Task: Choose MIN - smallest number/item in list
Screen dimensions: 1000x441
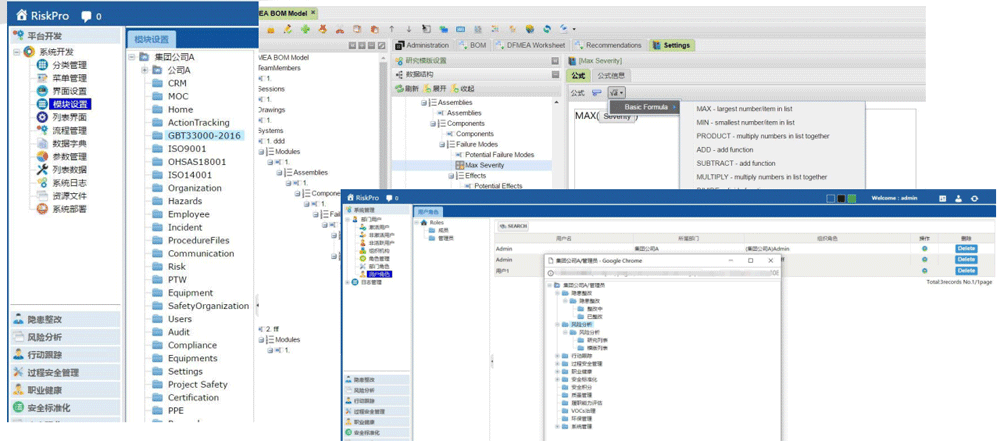Action: 746,123
